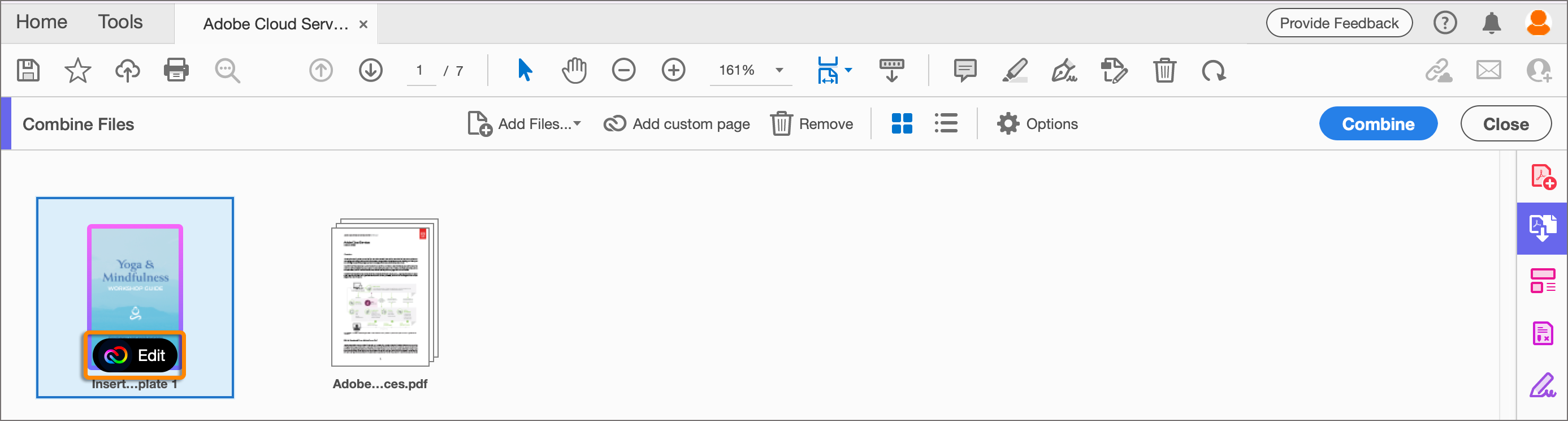
Task: Open the fit-width page display options
Action: point(834,71)
